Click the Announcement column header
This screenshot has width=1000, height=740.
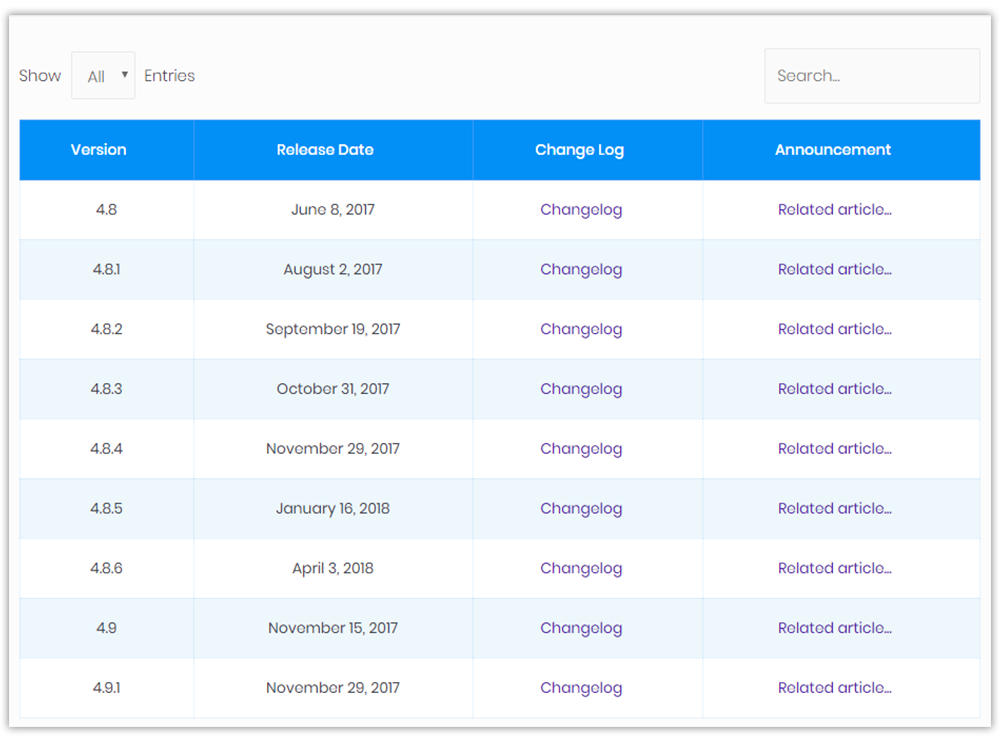pos(833,149)
